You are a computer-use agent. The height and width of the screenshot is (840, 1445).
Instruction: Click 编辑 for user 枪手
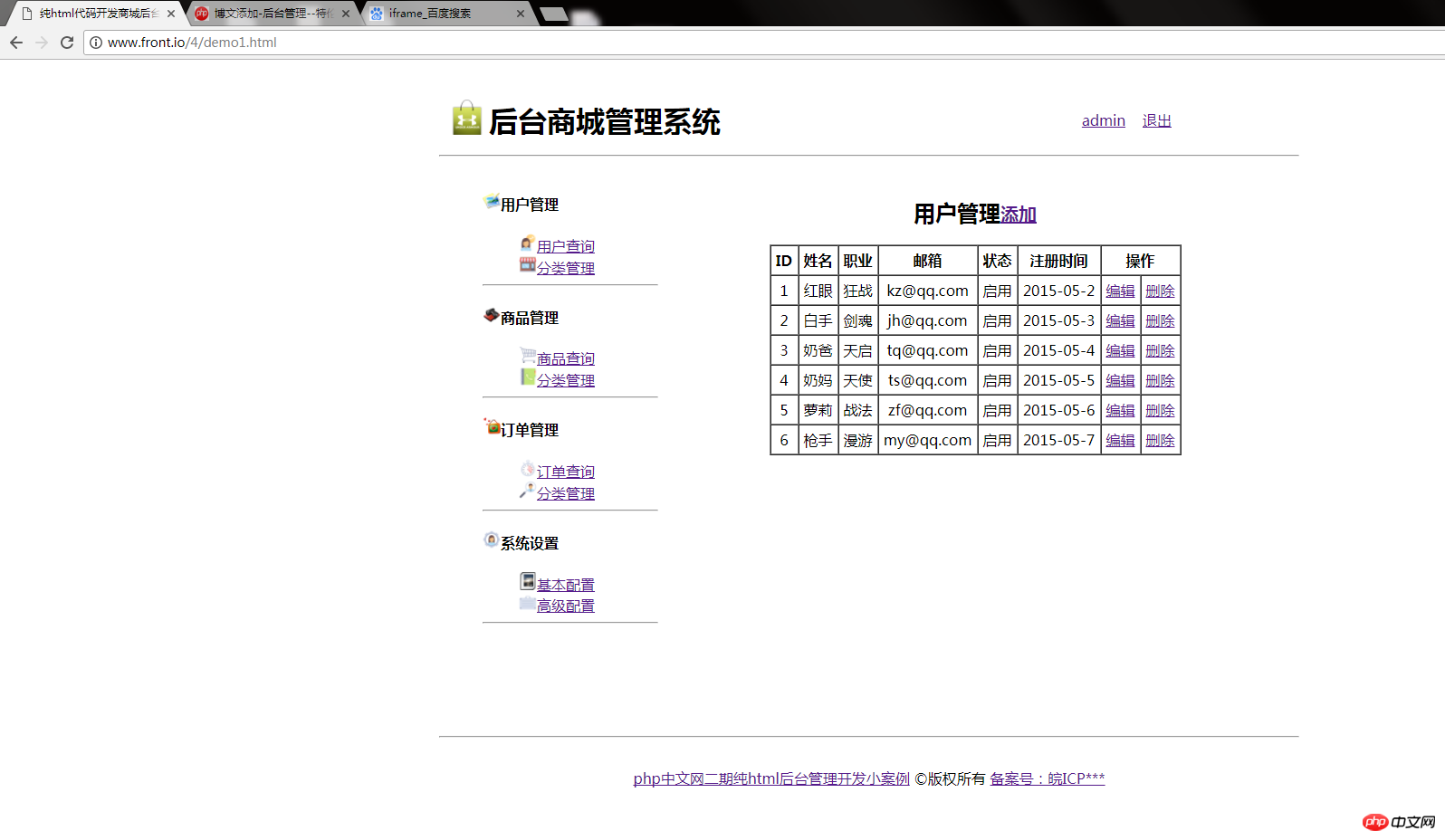click(1120, 440)
